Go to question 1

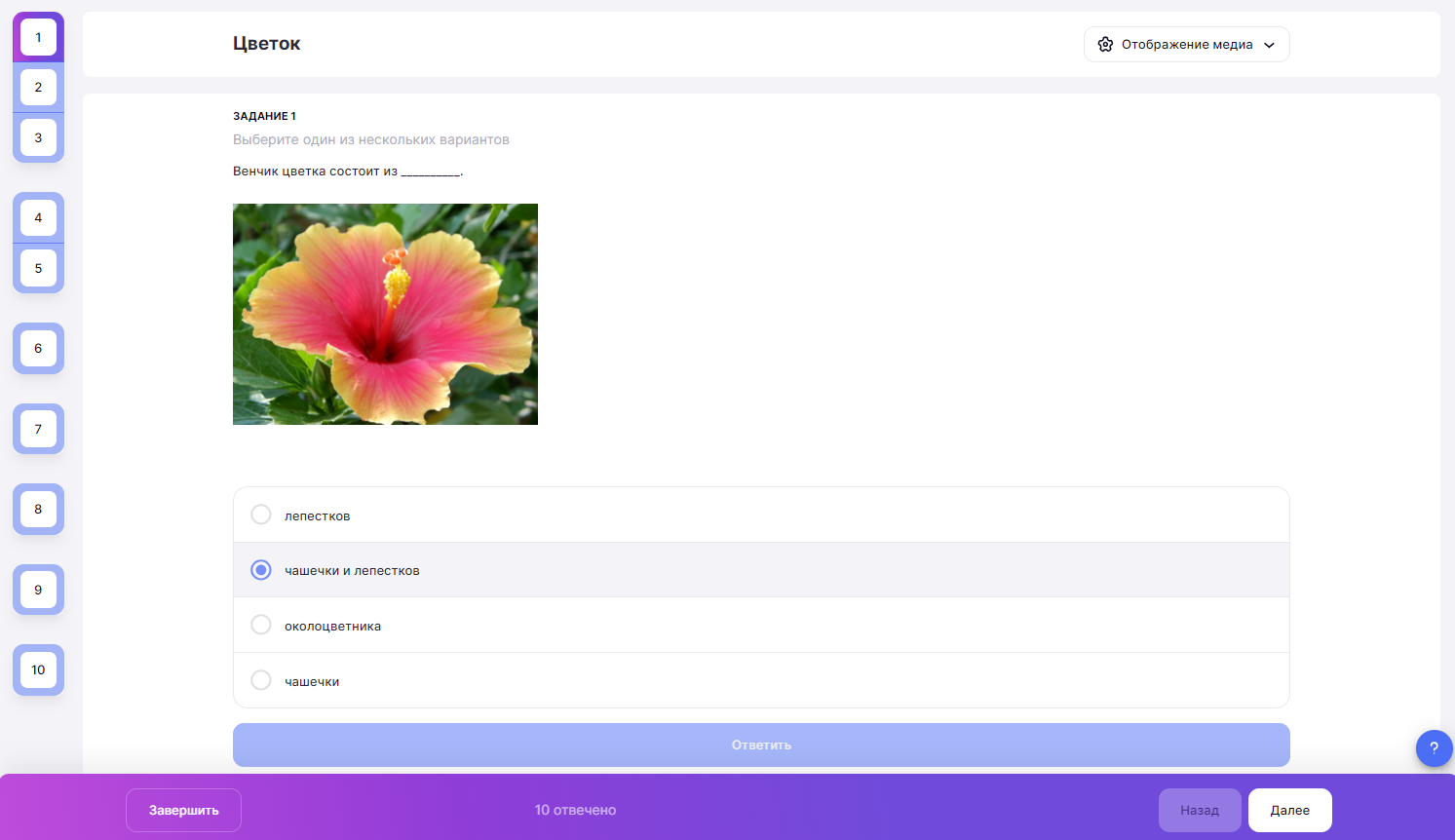(x=38, y=37)
